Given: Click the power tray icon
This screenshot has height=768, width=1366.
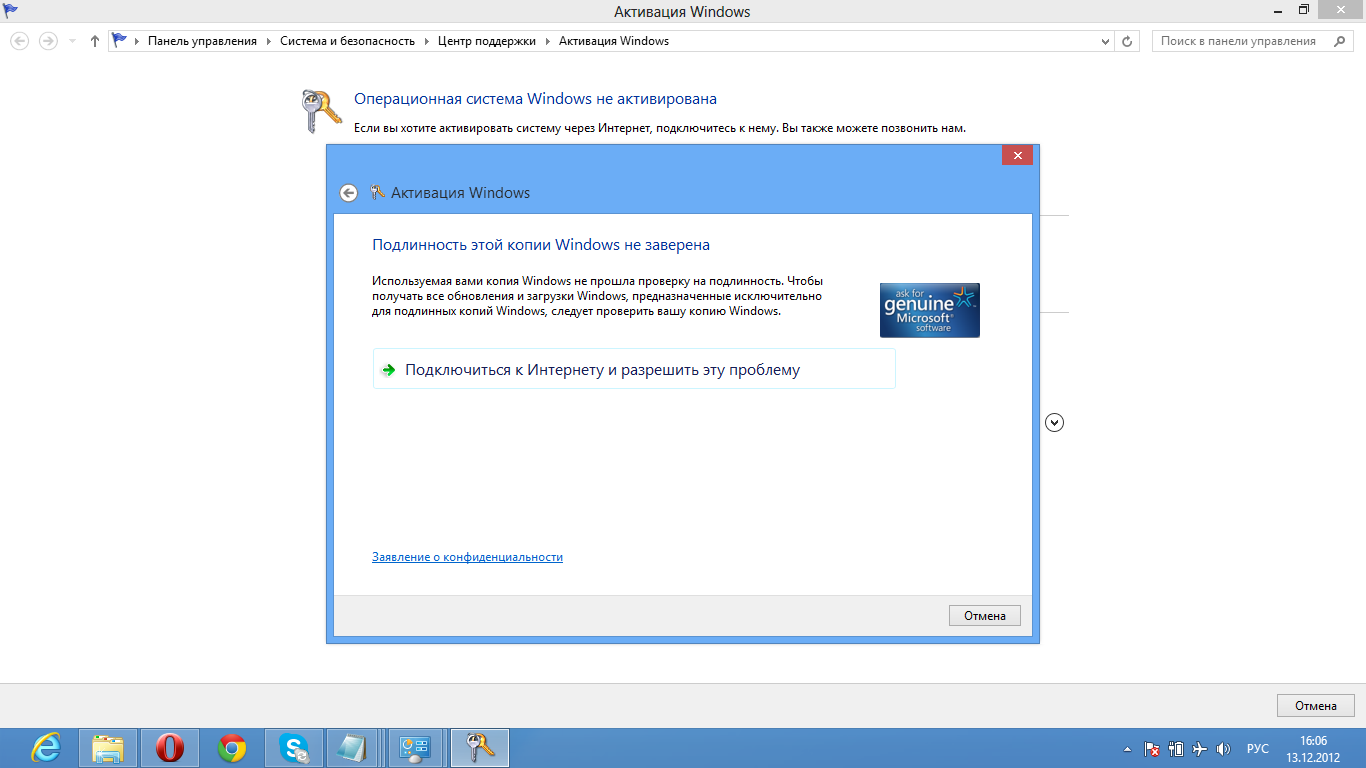Looking at the screenshot, I should pos(1176,749).
